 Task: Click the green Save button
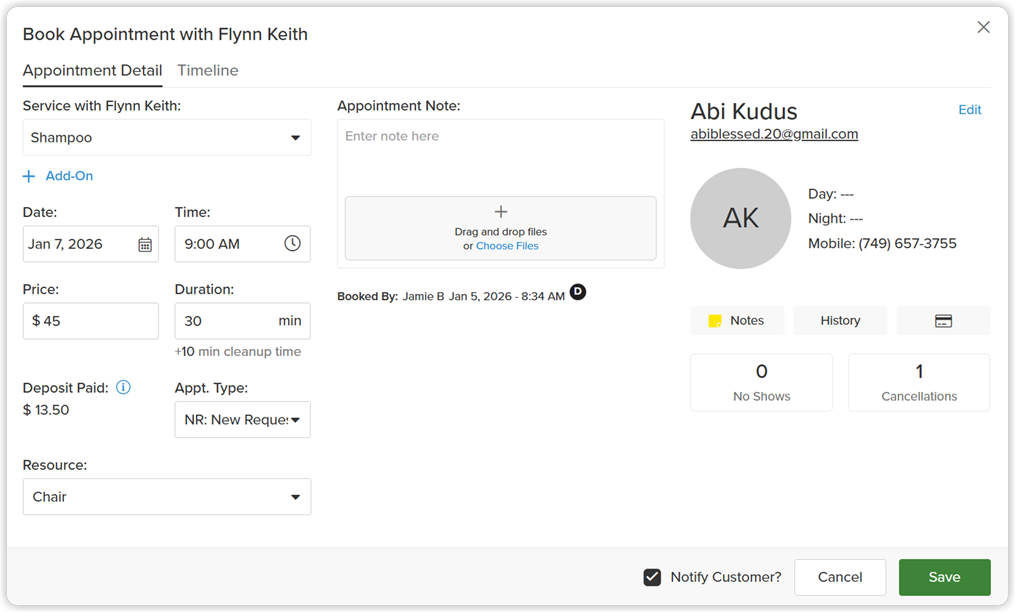944,577
